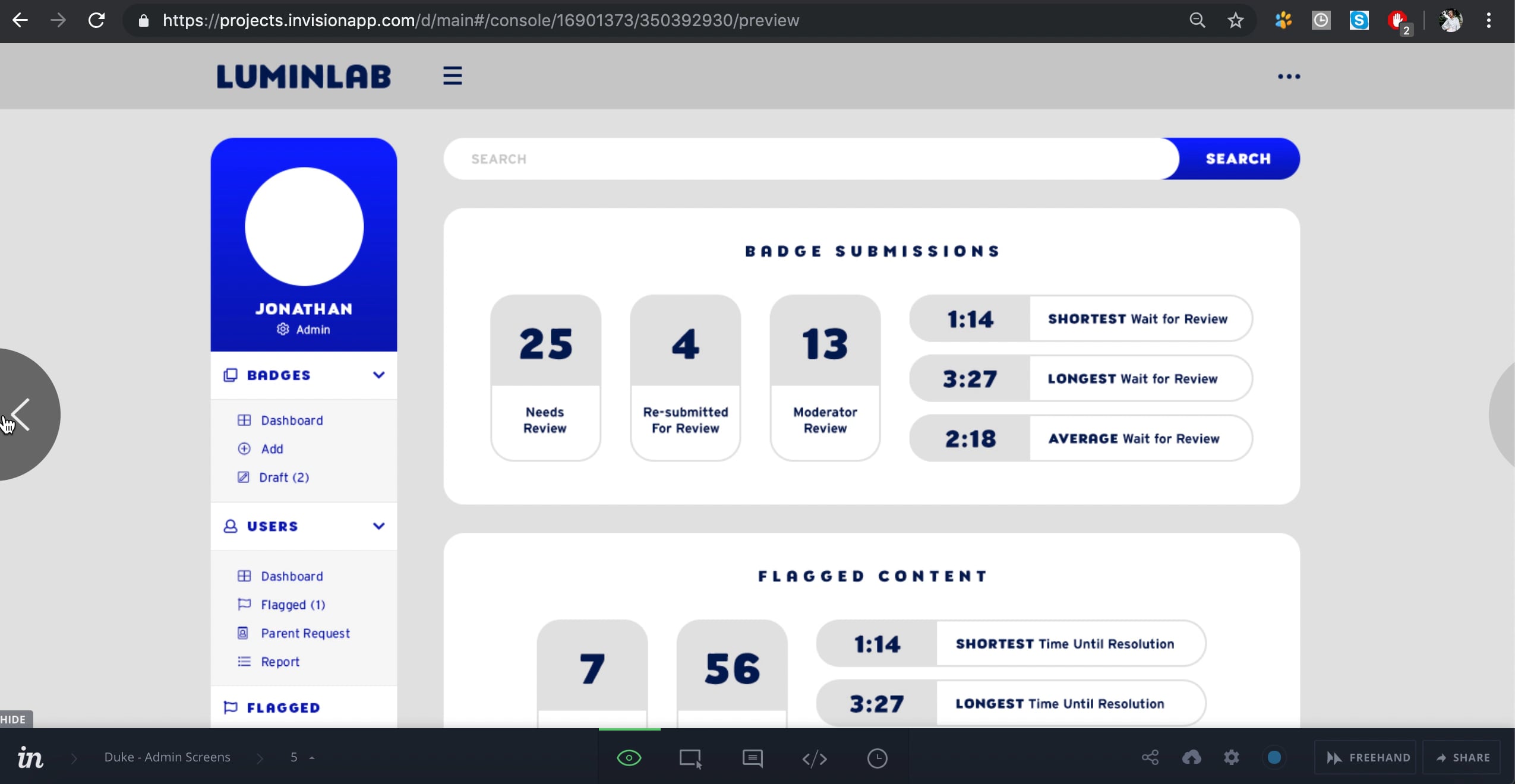The image size is (1515, 784).
Task: Click the cloud upload icon in bottom bar
Action: click(1191, 757)
